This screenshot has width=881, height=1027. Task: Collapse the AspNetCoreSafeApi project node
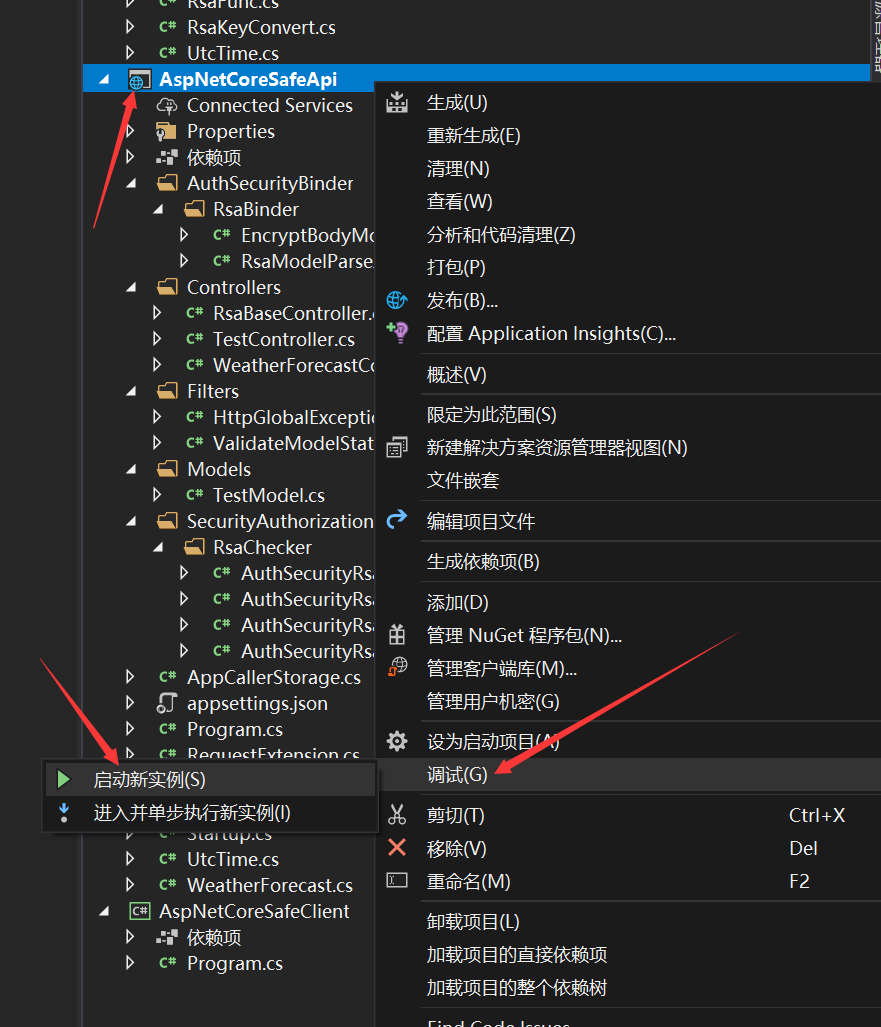coord(104,80)
